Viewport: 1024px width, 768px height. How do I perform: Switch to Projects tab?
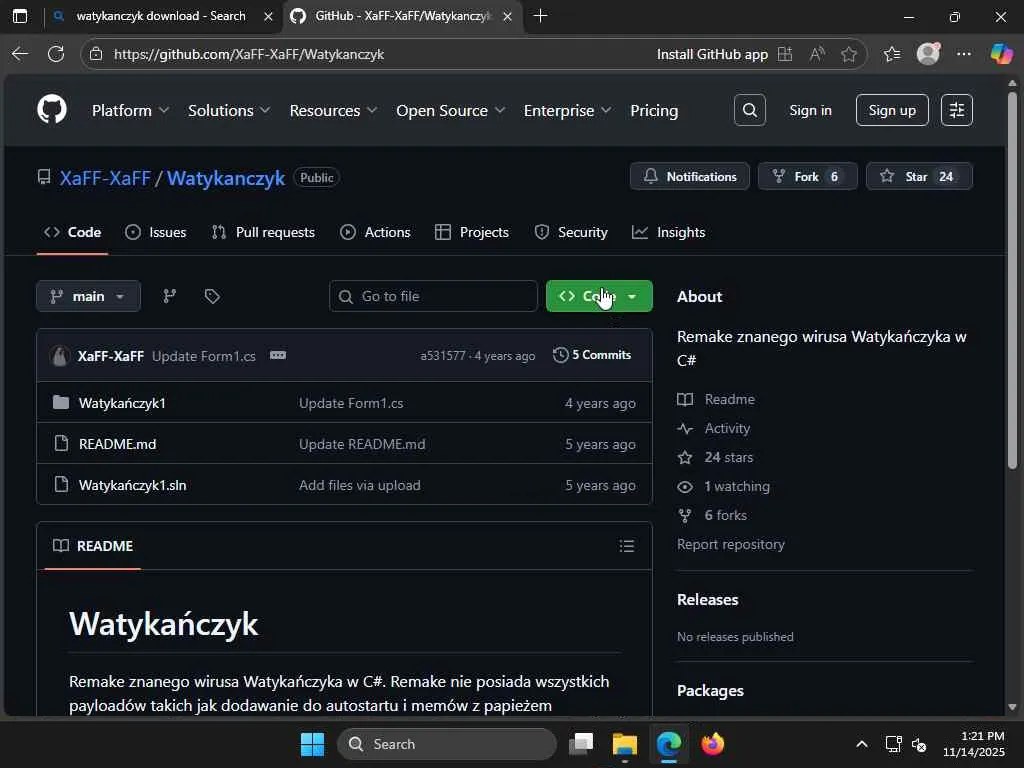click(472, 232)
